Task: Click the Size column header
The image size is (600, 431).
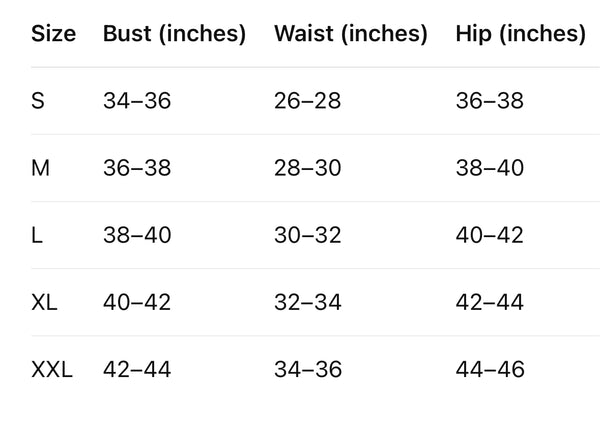Action: [x=53, y=34]
